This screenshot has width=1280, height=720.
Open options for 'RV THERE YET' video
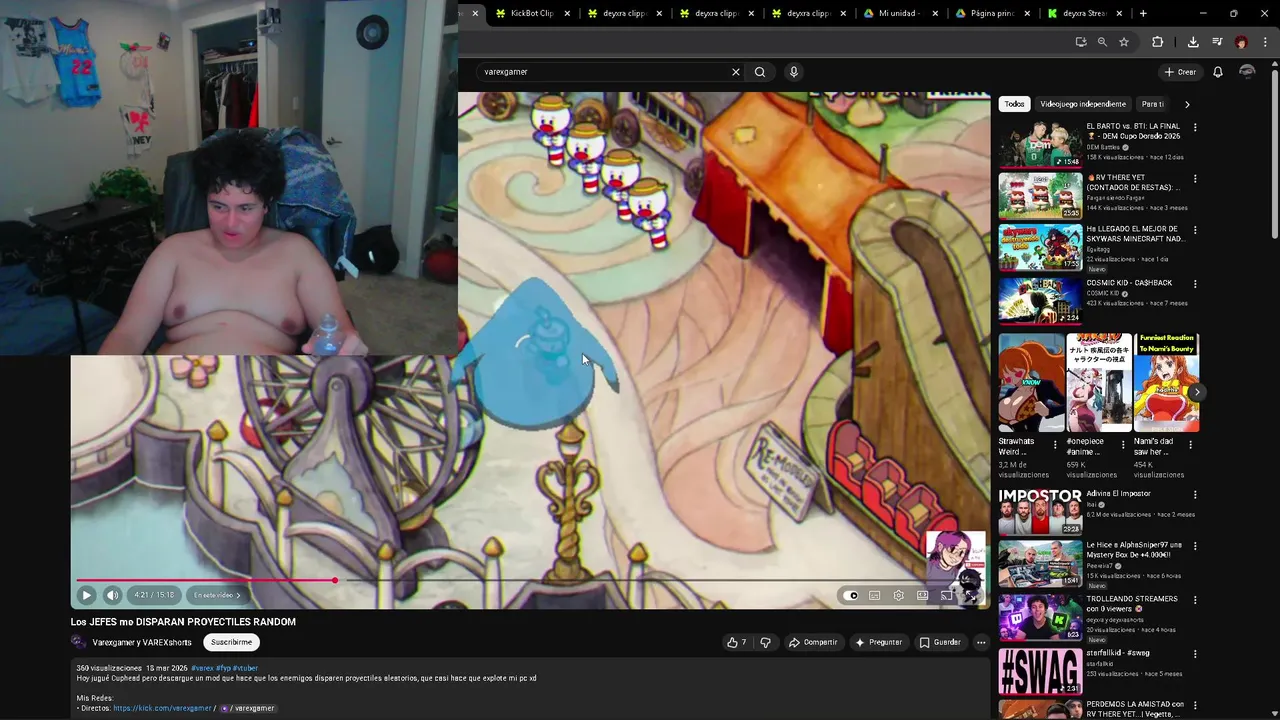pyautogui.click(x=1195, y=179)
